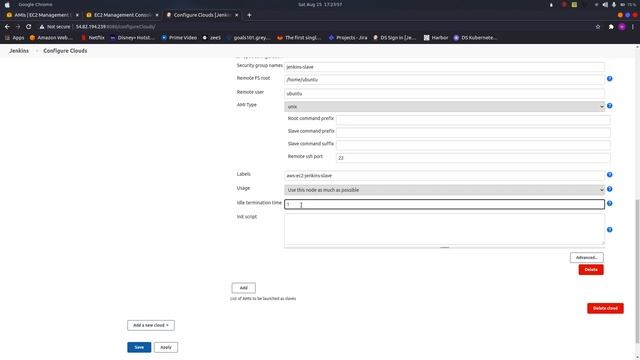Close the AMIs EC2 Management tab

[77, 15]
